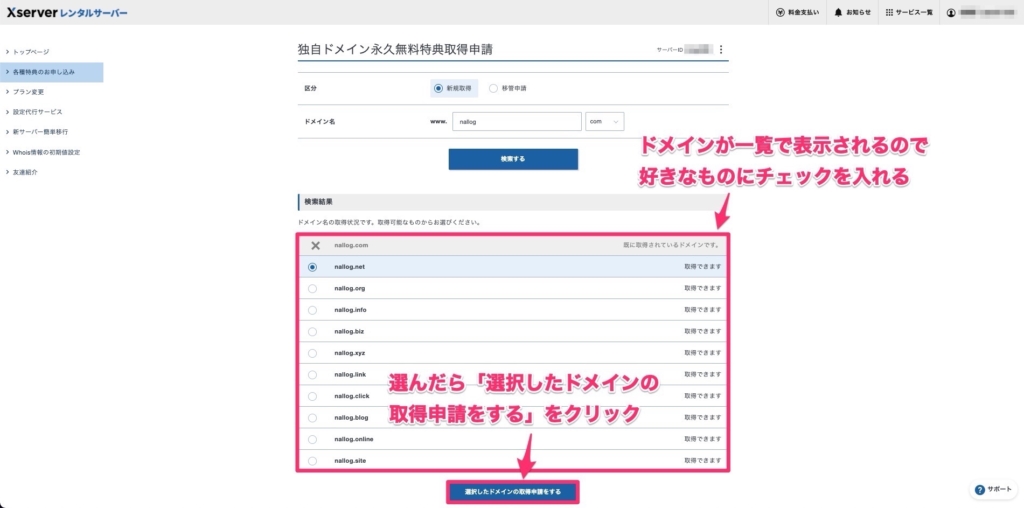Open the com domain extension dropdown
Image resolution: width=1024 pixels, height=508 pixels.
click(x=605, y=121)
